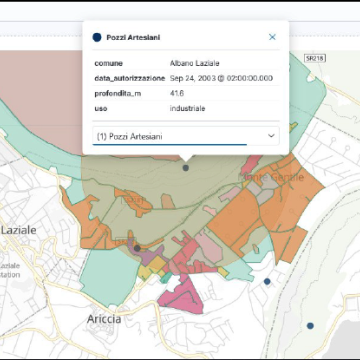Click the Monte Gentile map label

click(271, 177)
